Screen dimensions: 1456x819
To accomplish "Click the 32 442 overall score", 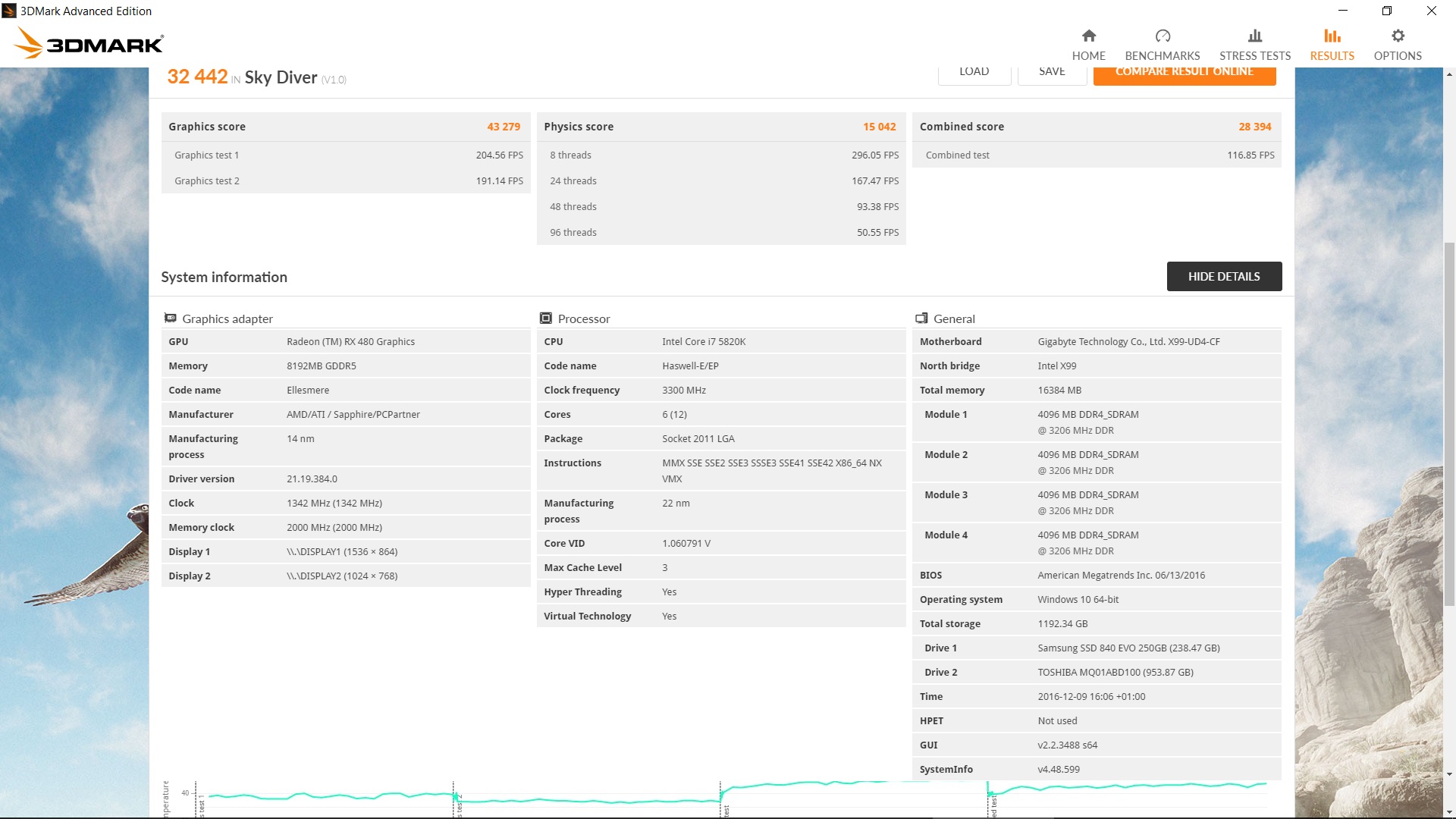I will click(x=197, y=77).
